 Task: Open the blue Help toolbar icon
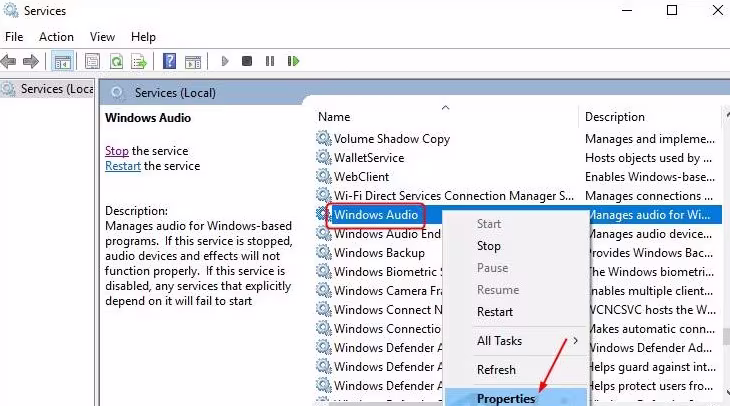point(169,61)
